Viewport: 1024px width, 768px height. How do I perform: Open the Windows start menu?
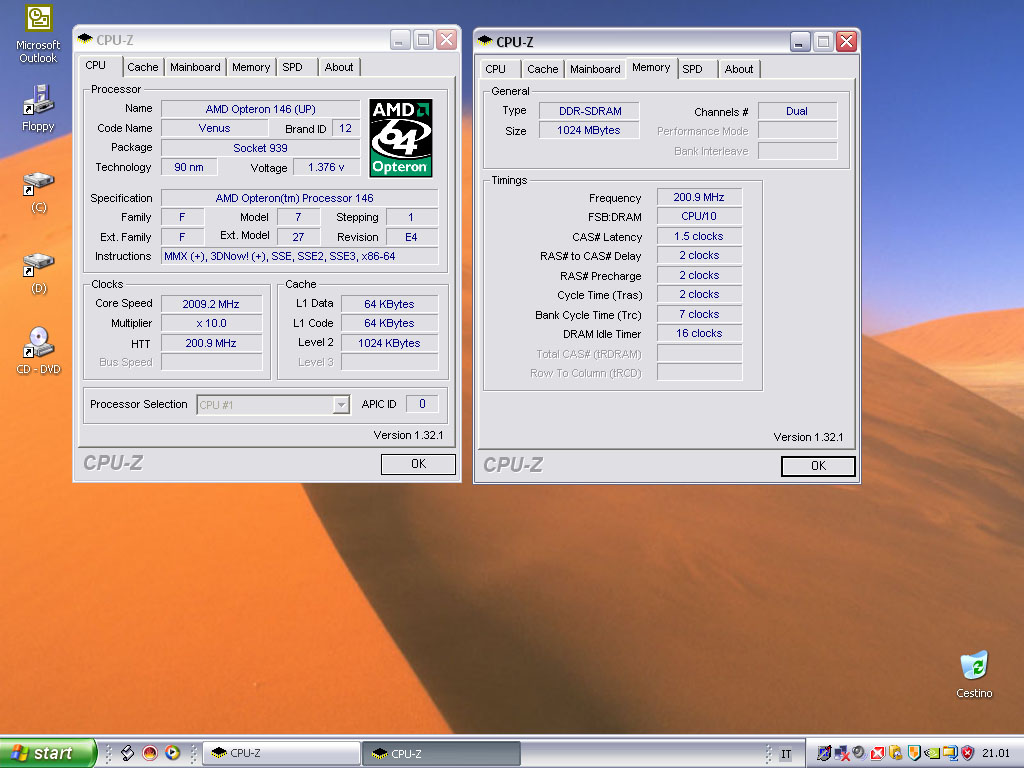click(x=48, y=753)
